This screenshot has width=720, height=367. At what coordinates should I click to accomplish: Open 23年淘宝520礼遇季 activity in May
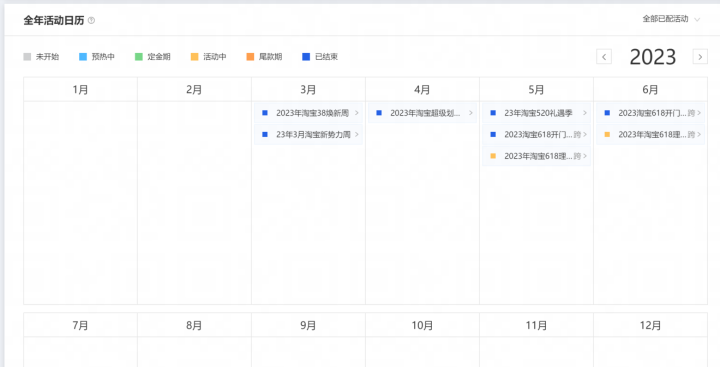click(536, 113)
